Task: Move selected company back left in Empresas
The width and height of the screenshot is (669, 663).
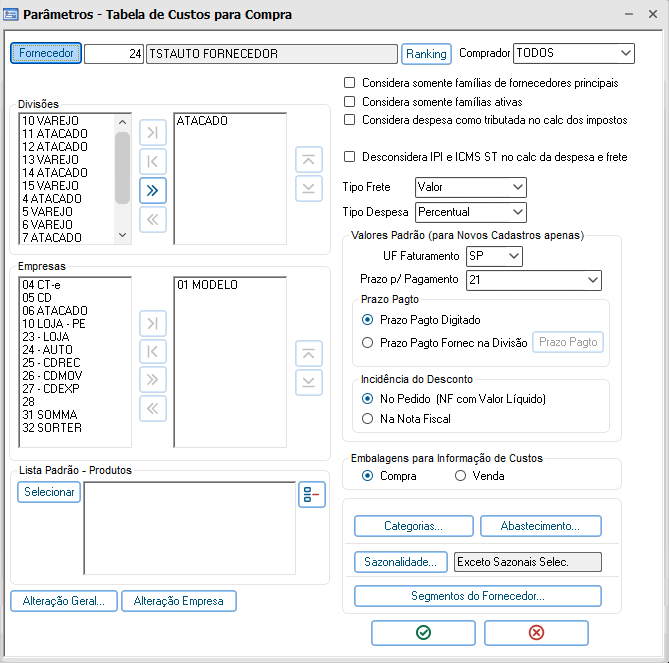Action: pos(153,352)
